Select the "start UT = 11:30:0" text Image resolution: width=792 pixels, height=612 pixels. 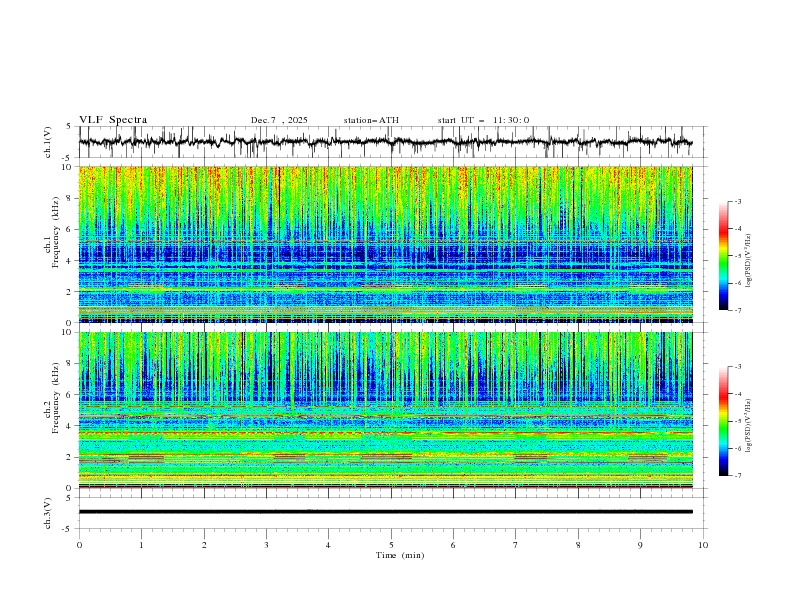tap(483, 120)
